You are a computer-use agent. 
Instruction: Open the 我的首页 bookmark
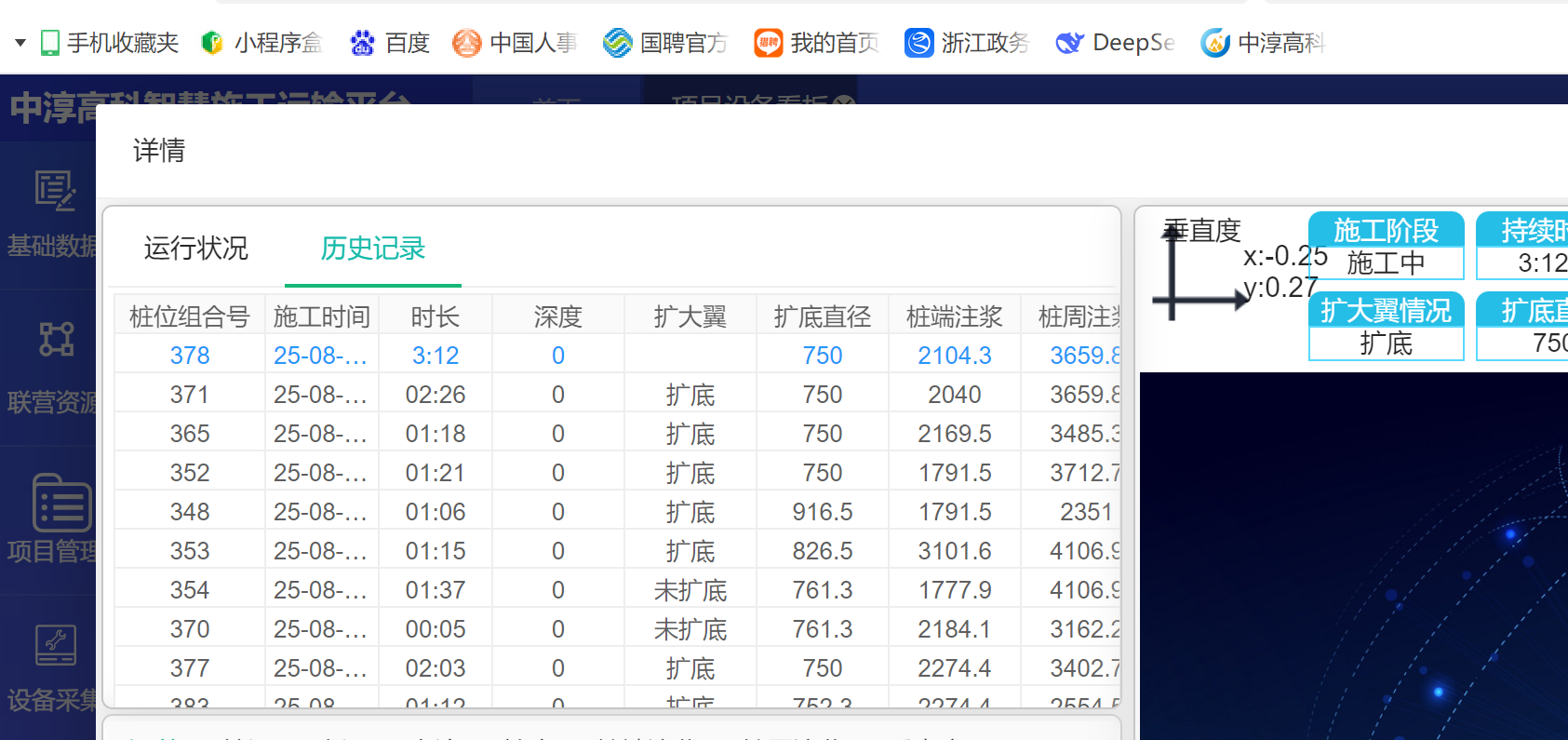coord(768,43)
